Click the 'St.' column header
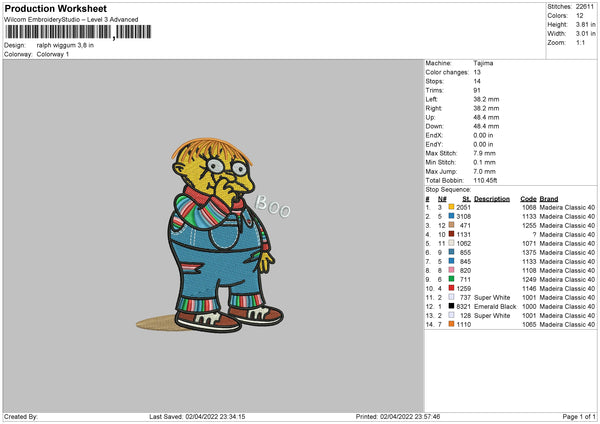Image resolution: width=600 pixels, height=424 pixels. click(466, 199)
